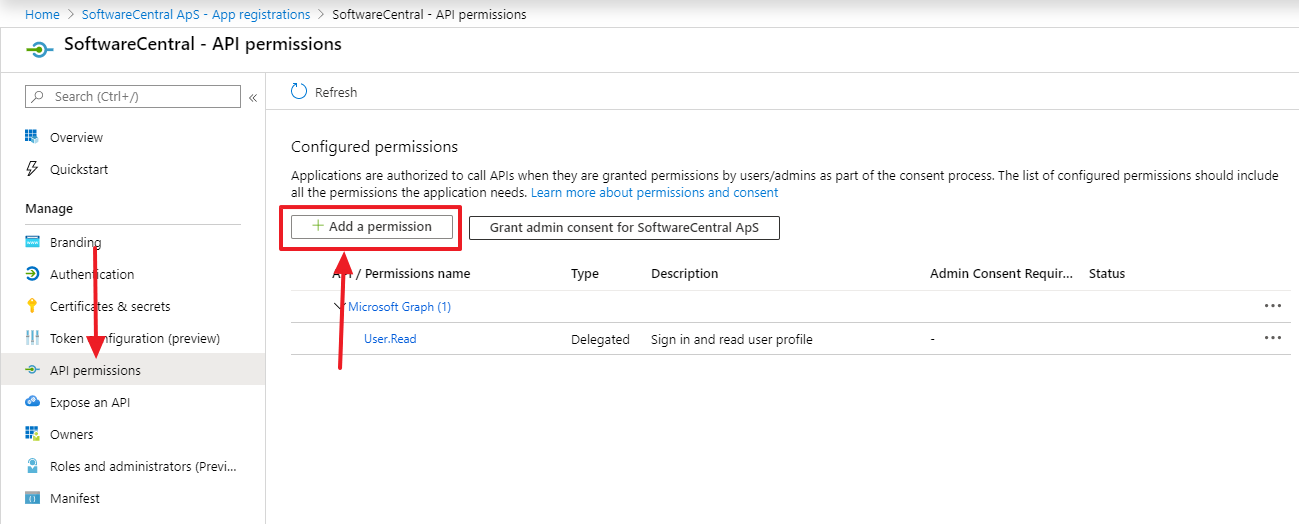Click the Certificates & secrets key icon

pyautogui.click(x=32, y=306)
